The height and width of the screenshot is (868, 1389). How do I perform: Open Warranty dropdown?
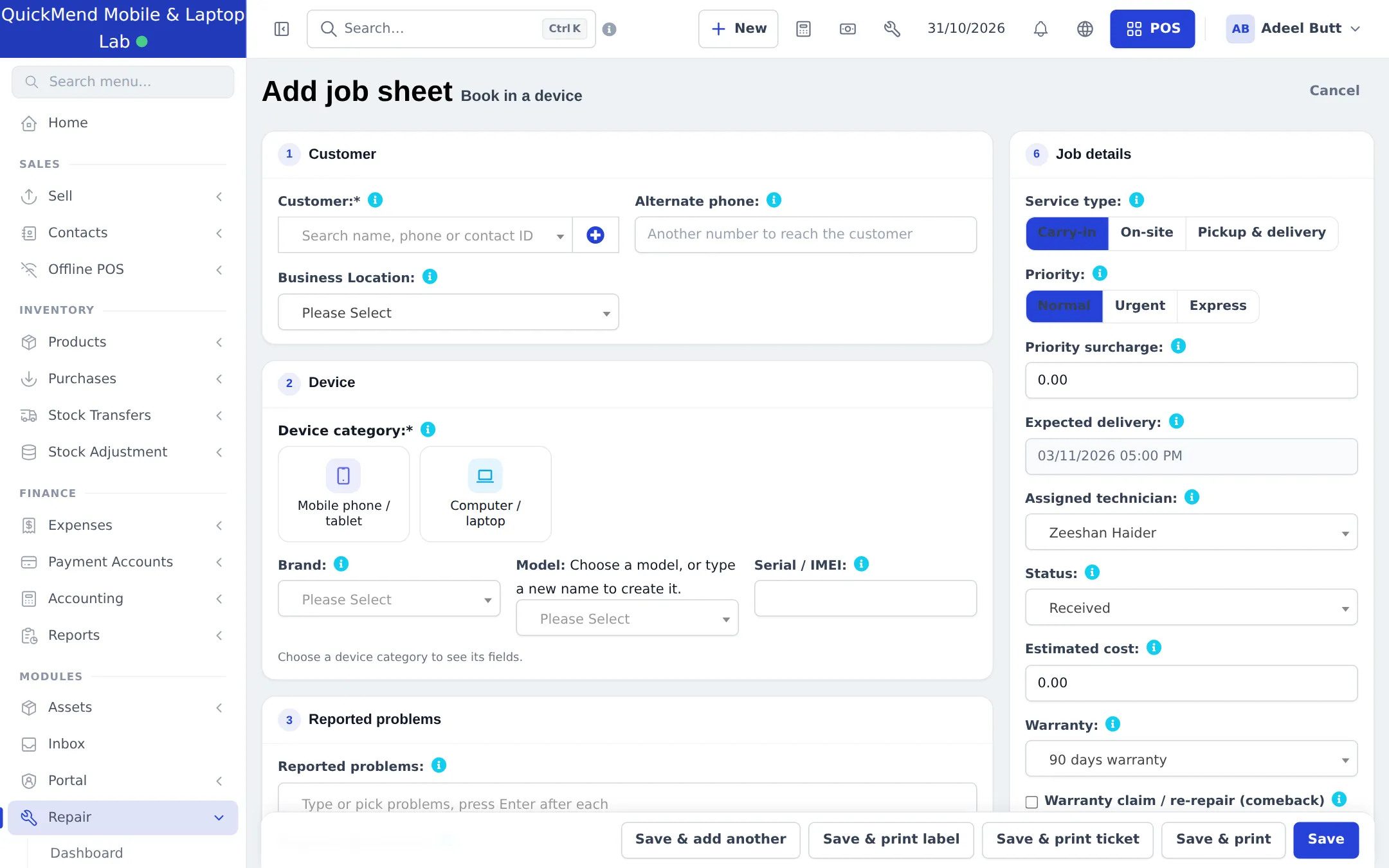1191,759
